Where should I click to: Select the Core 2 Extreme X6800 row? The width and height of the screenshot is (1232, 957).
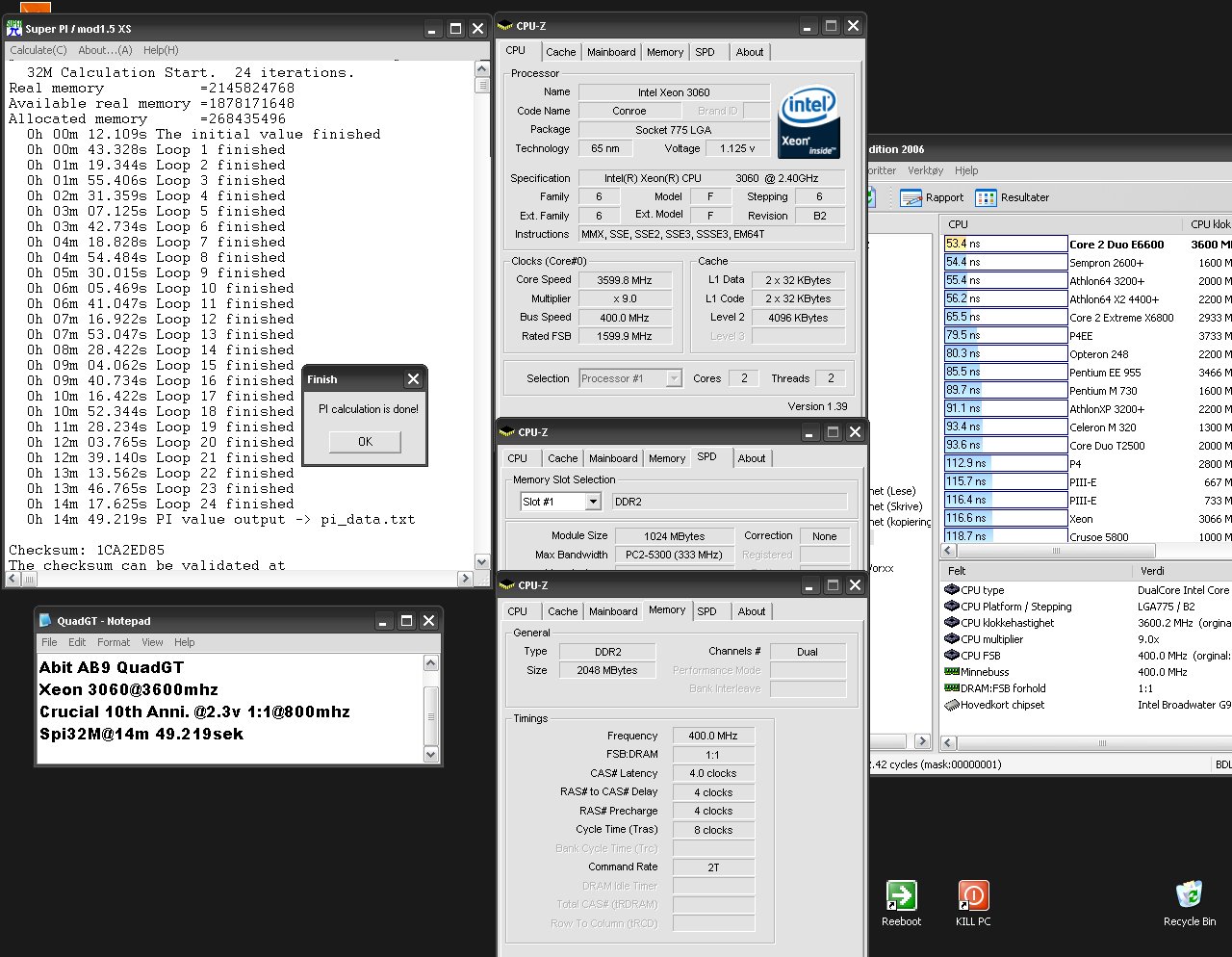click(x=1088, y=318)
